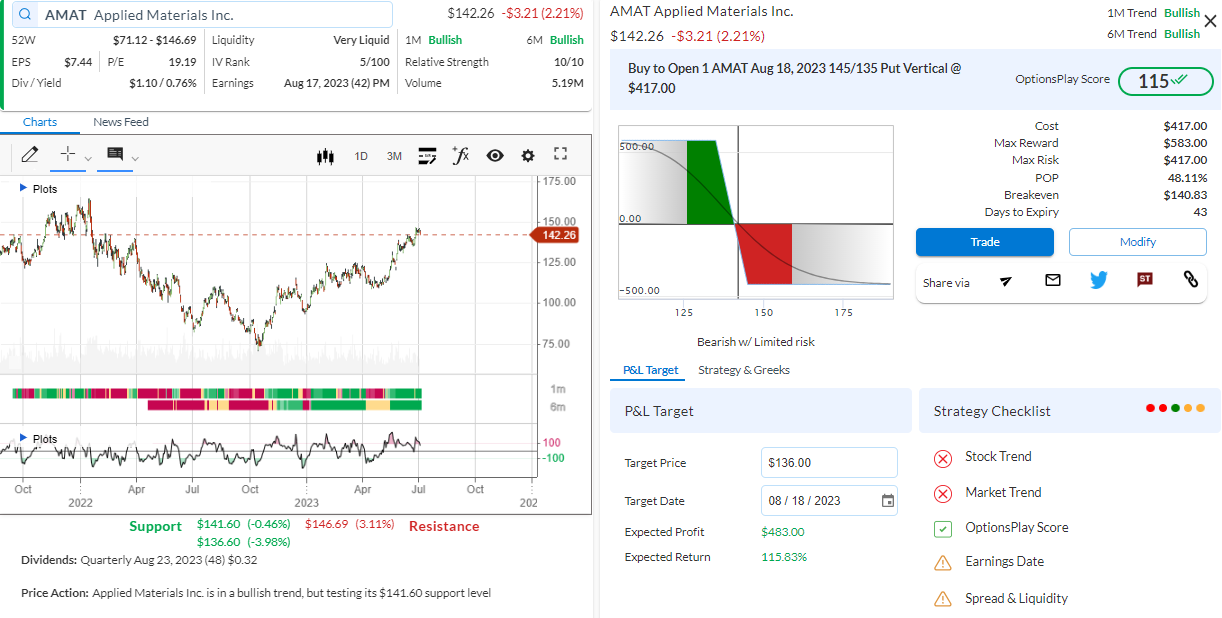This screenshot has height=618, width=1222.
Task: Share trade via StockTwits ST icon
Action: click(1145, 280)
